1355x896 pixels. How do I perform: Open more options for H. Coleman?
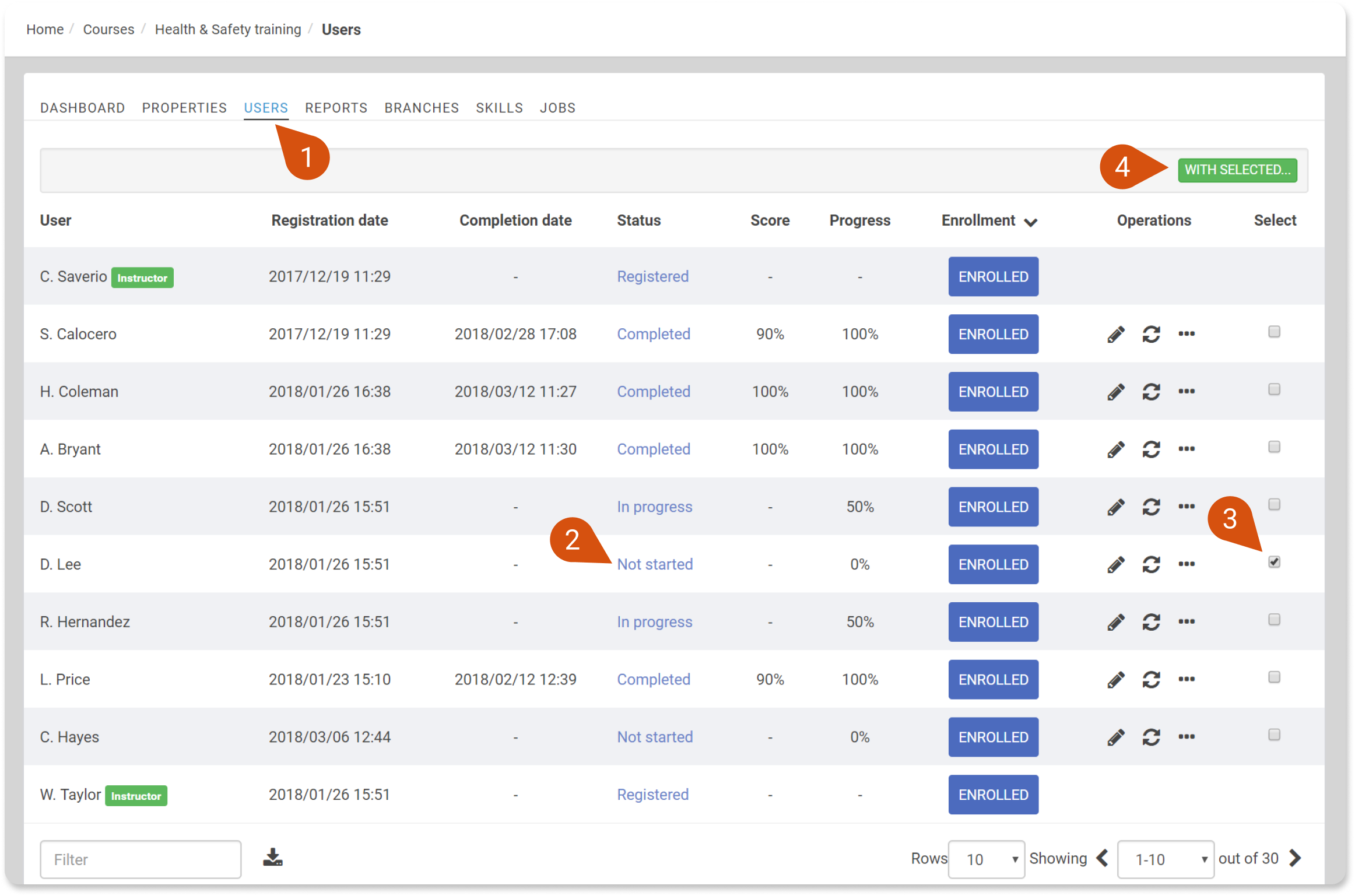pyautogui.click(x=1186, y=391)
